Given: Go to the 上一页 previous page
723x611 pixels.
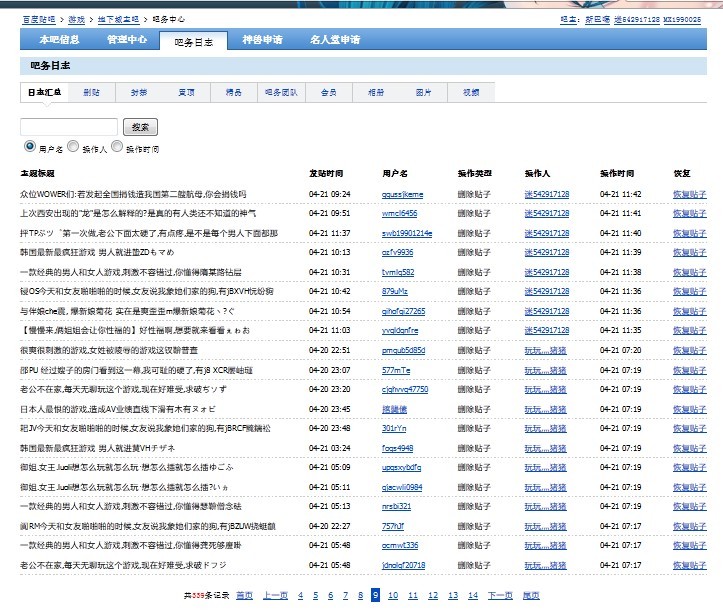Looking at the screenshot, I should pos(275,595).
